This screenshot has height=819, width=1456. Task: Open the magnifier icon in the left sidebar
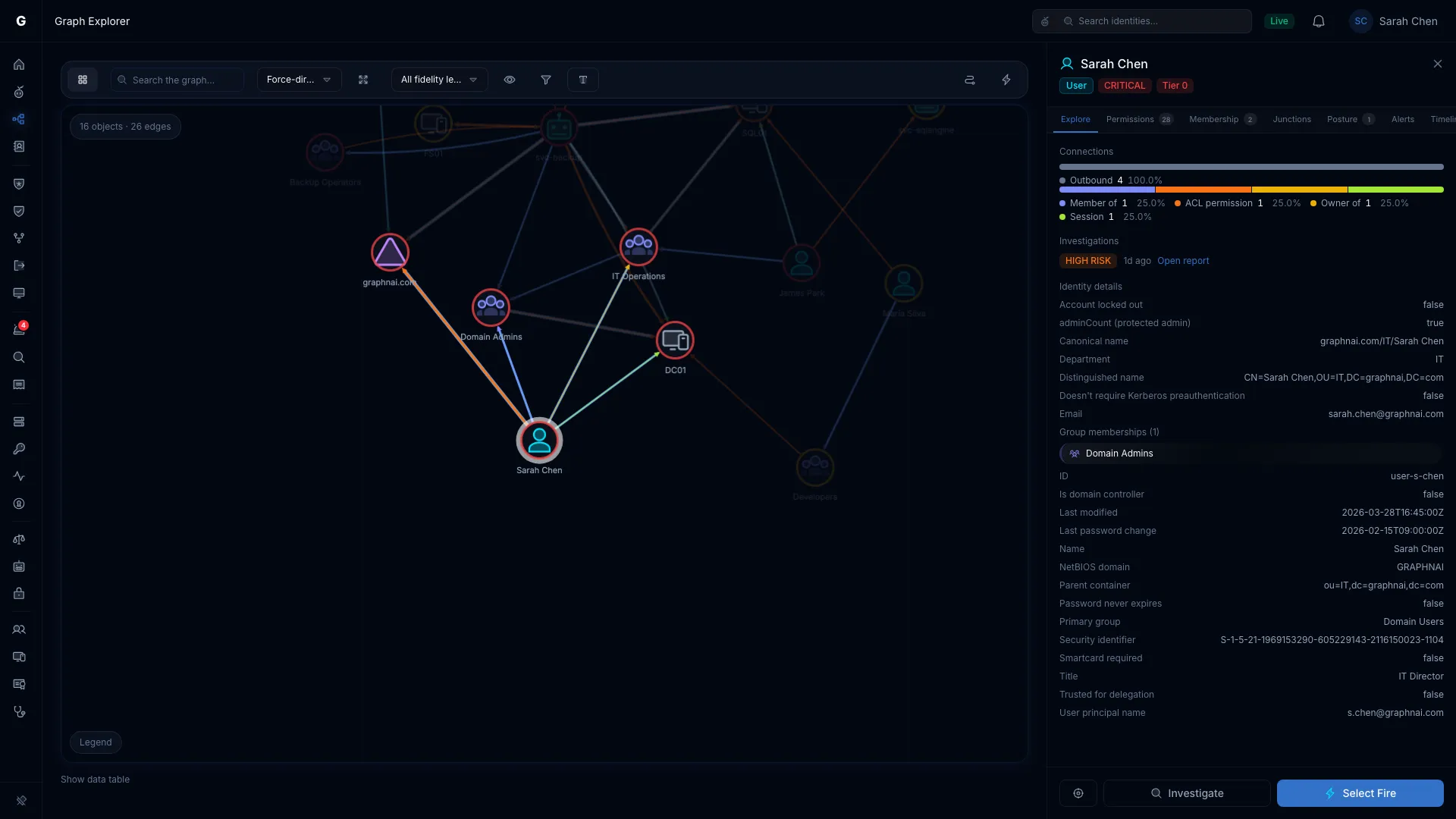[x=19, y=357]
